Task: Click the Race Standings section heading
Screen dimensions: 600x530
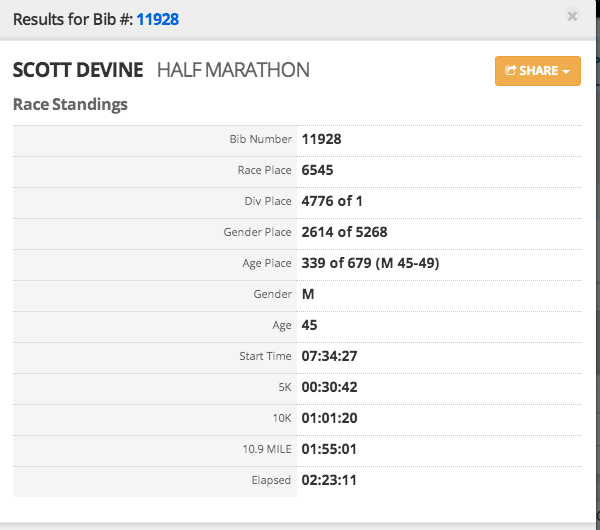Action: click(x=70, y=104)
